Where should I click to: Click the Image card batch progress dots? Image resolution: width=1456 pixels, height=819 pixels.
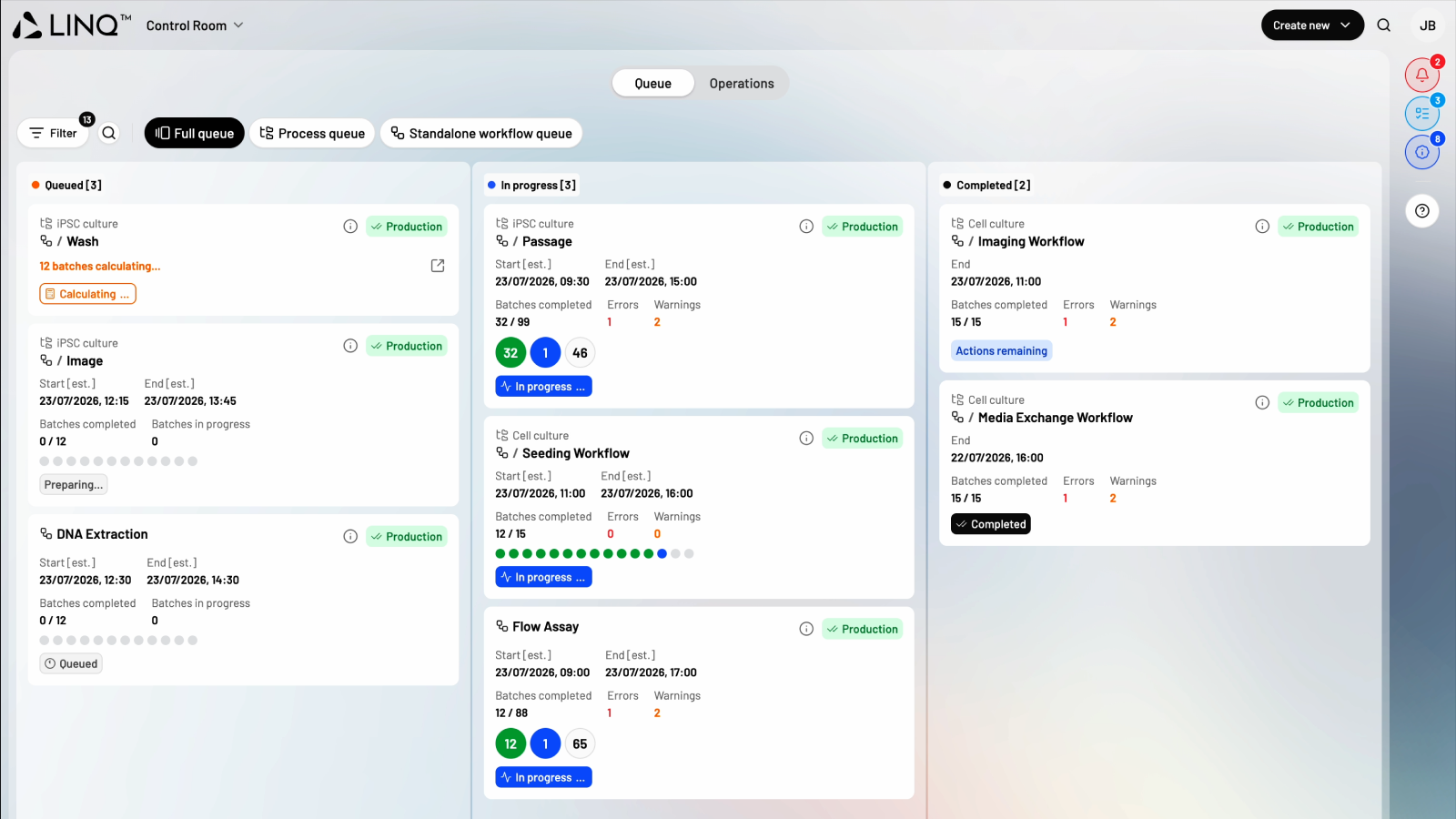pos(118,461)
